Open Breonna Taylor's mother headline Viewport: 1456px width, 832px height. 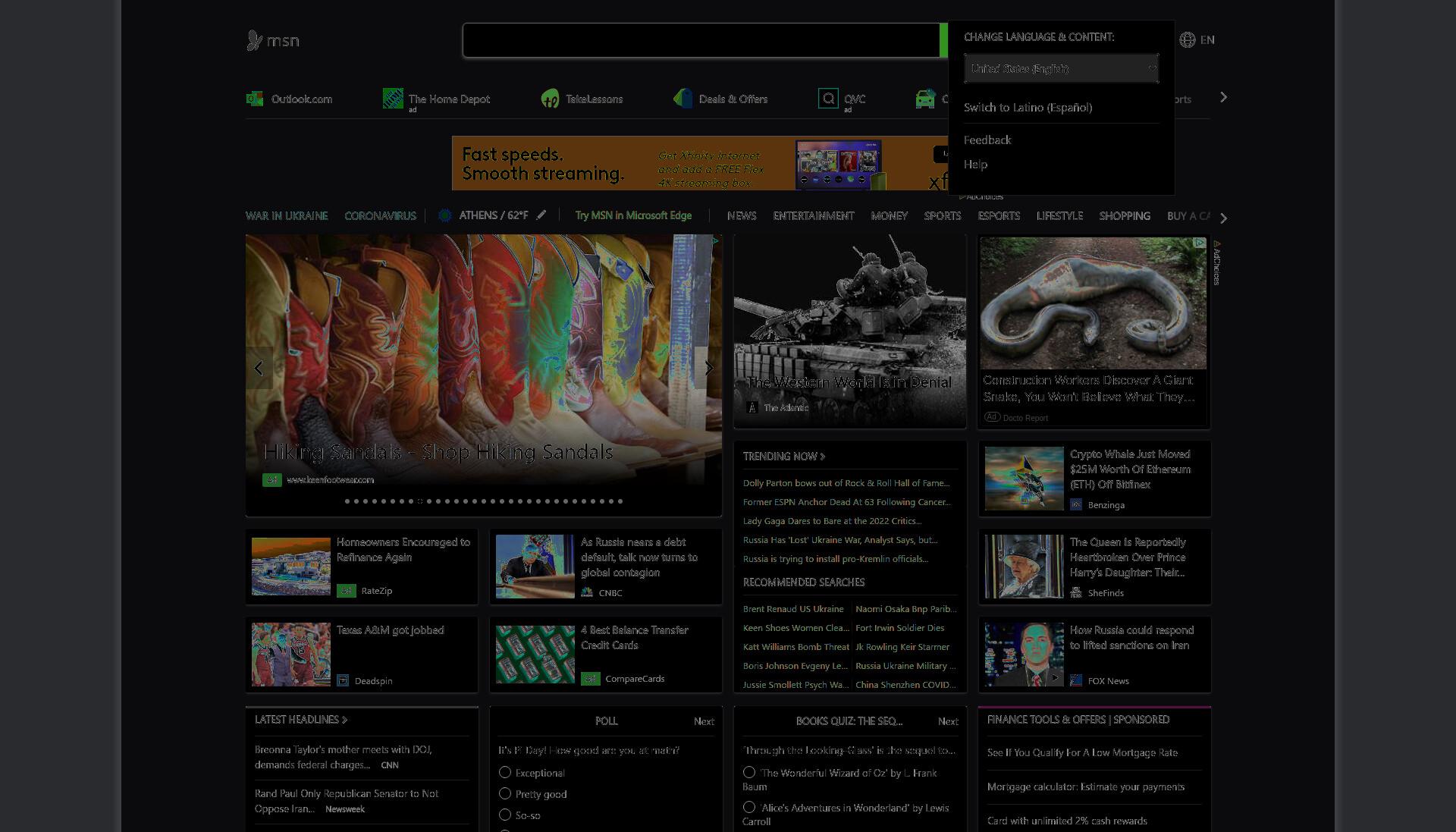coord(344,757)
